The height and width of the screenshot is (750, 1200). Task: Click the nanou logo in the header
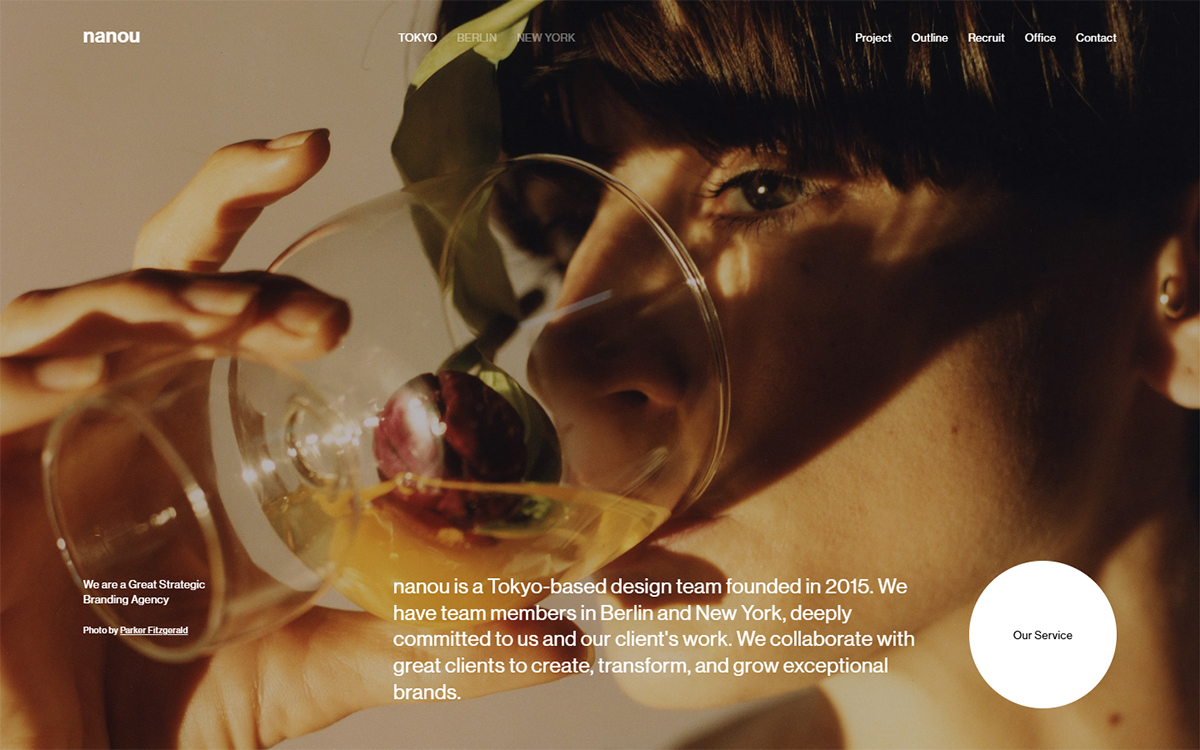pos(111,37)
